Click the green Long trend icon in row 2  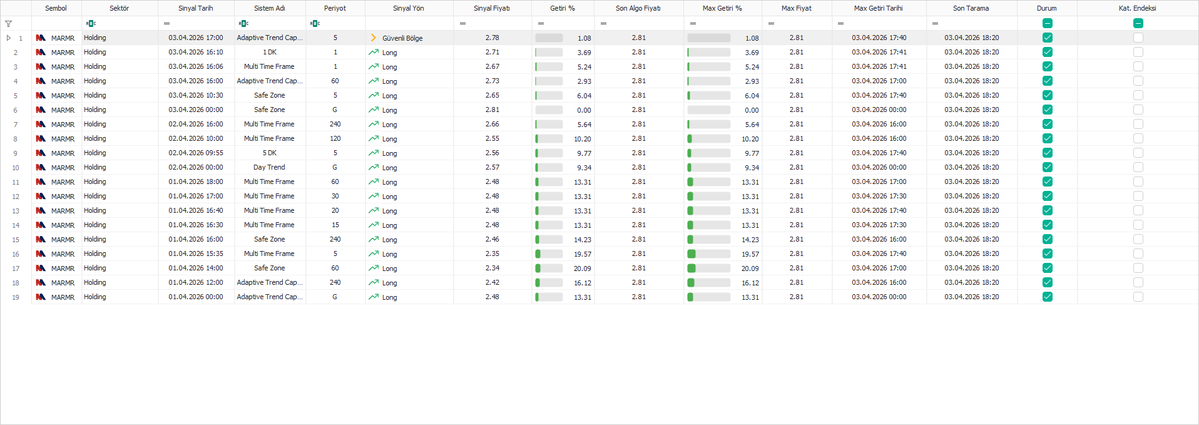(x=373, y=52)
